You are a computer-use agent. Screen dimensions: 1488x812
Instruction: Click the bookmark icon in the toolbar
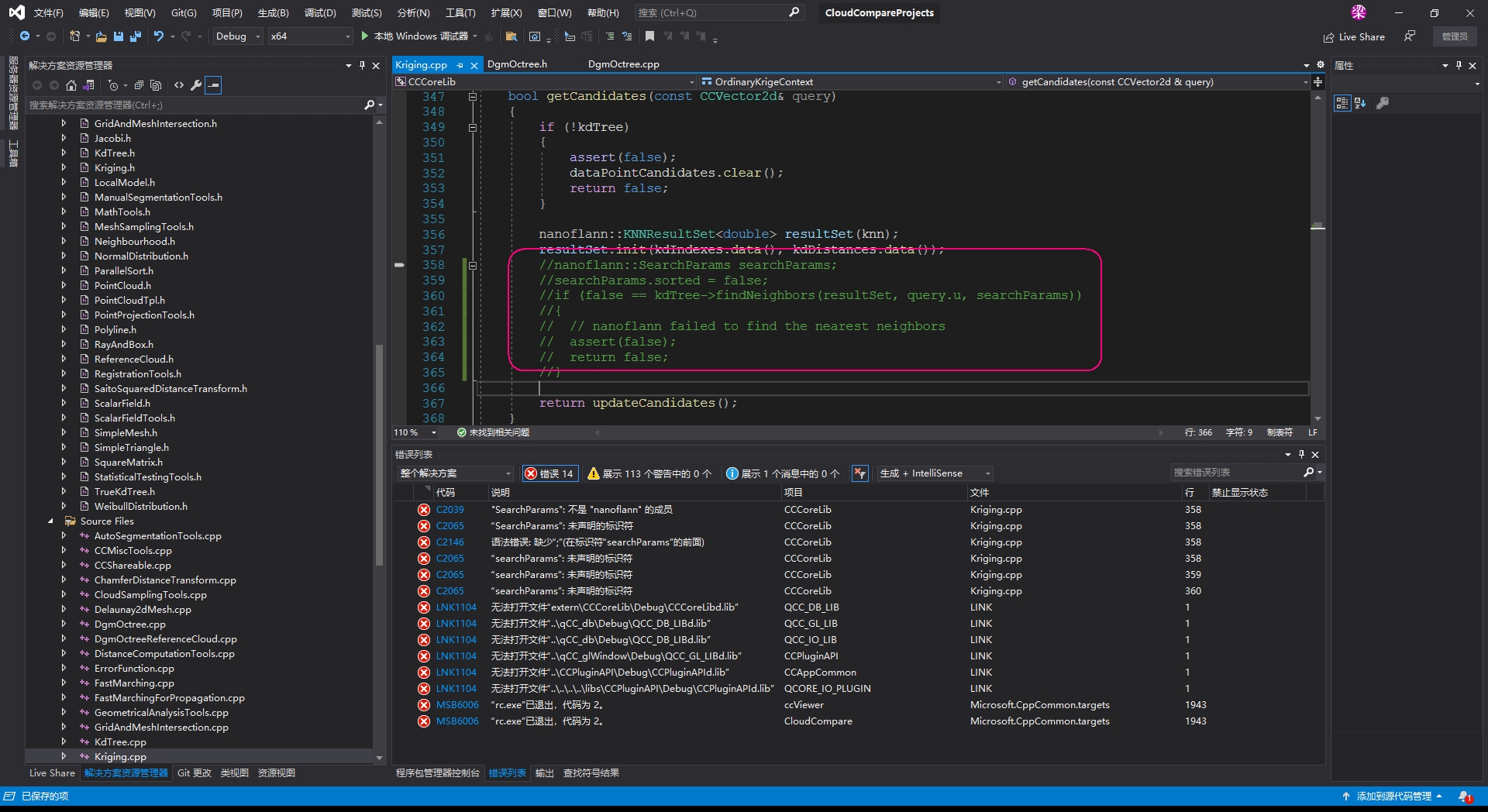tap(649, 36)
